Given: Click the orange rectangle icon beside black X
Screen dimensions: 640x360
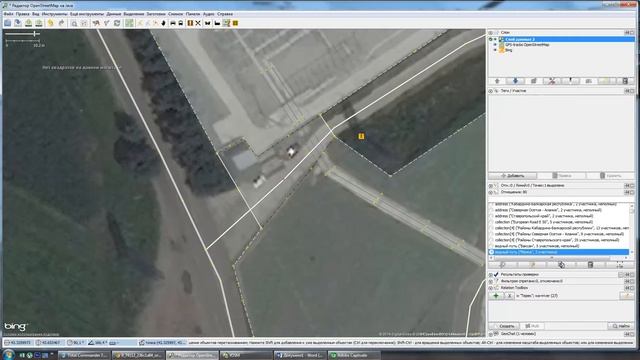Looking at the screenshot, I should (x=190, y=23).
